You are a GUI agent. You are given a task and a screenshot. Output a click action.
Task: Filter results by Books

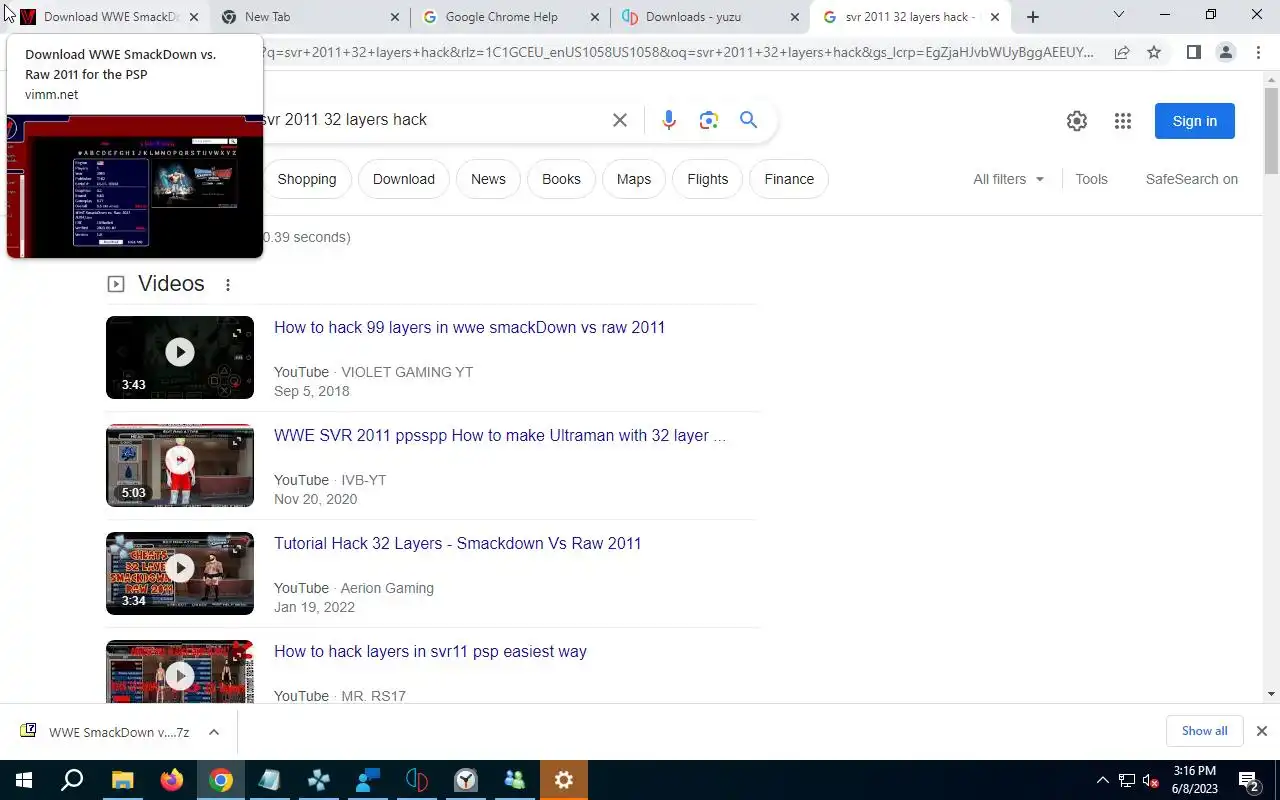(561, 179)
